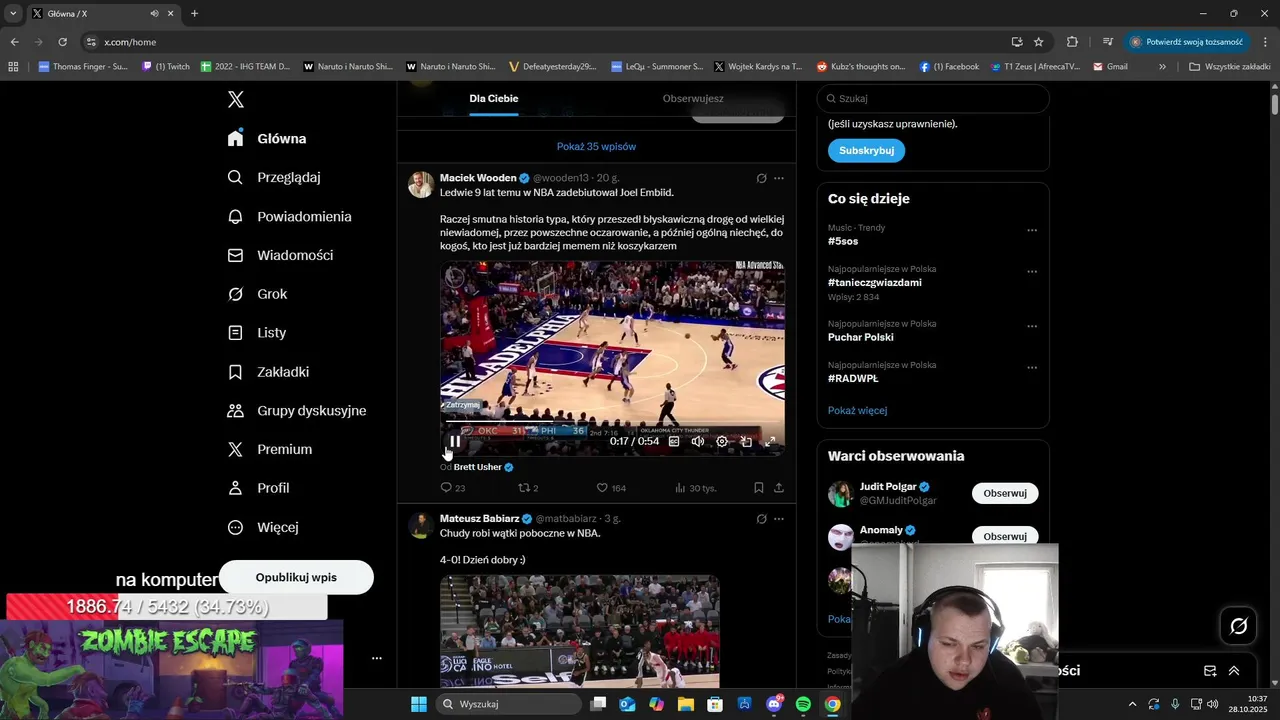The width and height of the screenshot is (1280, 720).
Task: Follow Anomaly with Obserwuj
Action: pos(1005,536)
